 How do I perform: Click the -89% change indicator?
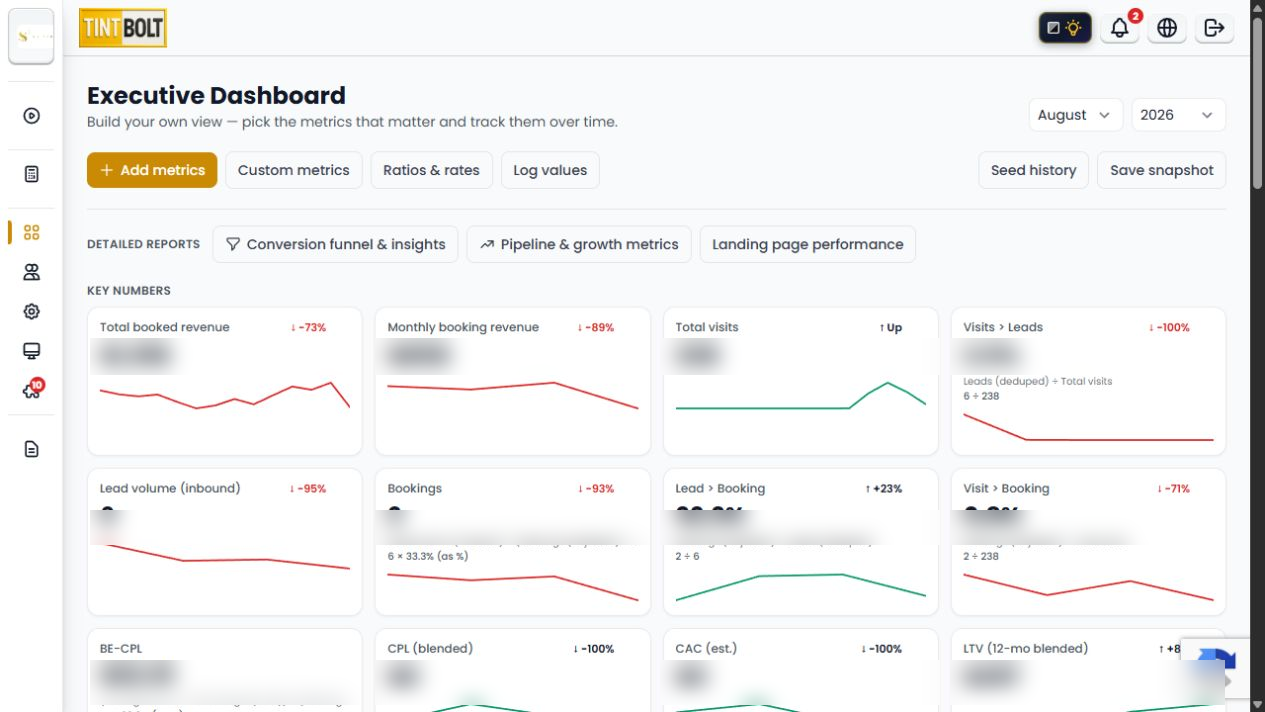coord(596,327)
